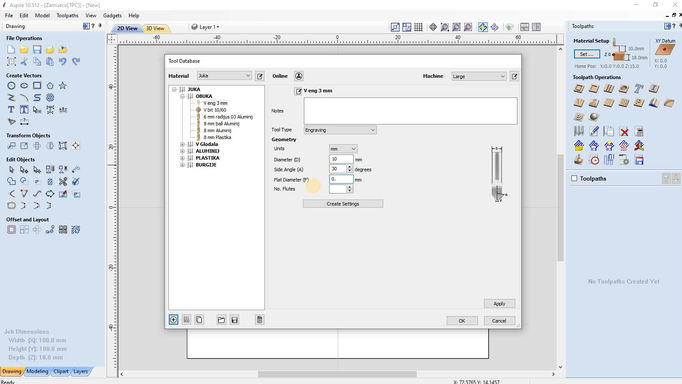Viewport: 682px width, 384px height.
Task: Click the Edit Toolpath pencil icon
Action: pos(594,131)
